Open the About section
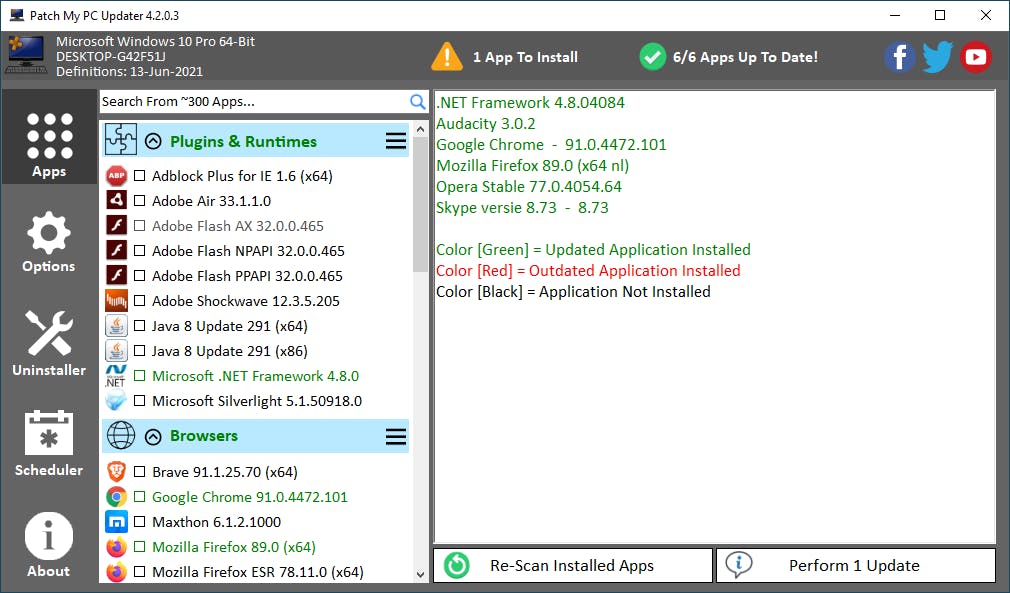Image resolution: width=1010 pixels, height=593 pixels. (x=49, y=545)
